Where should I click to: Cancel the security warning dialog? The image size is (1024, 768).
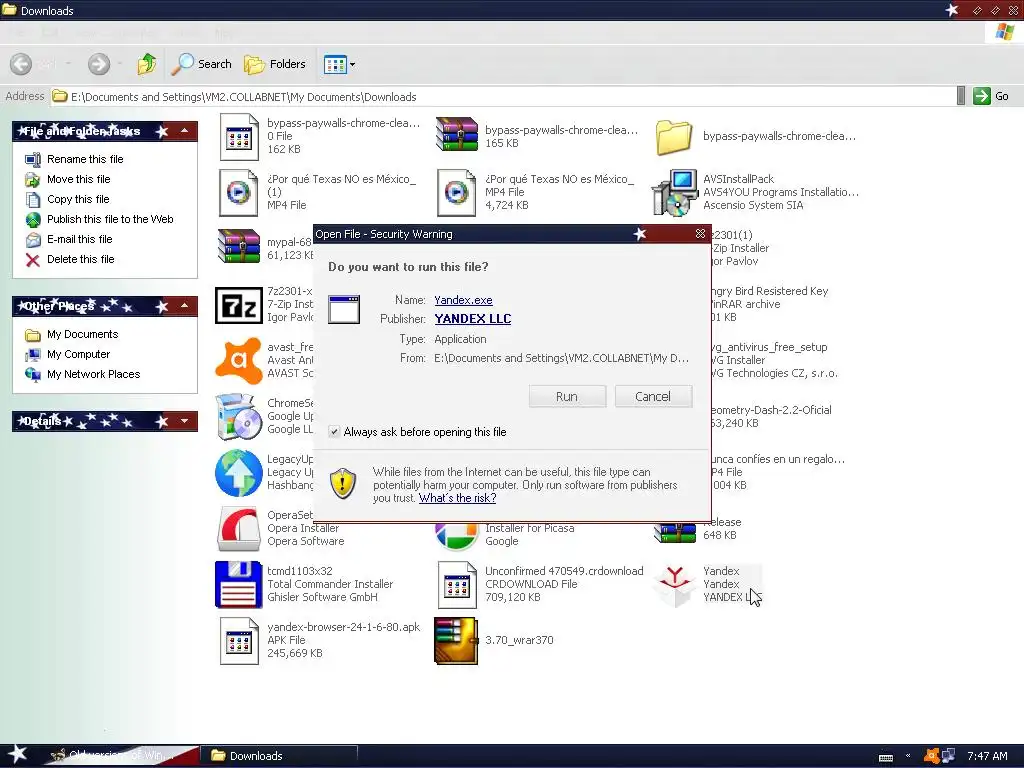(x=653, y=396)
